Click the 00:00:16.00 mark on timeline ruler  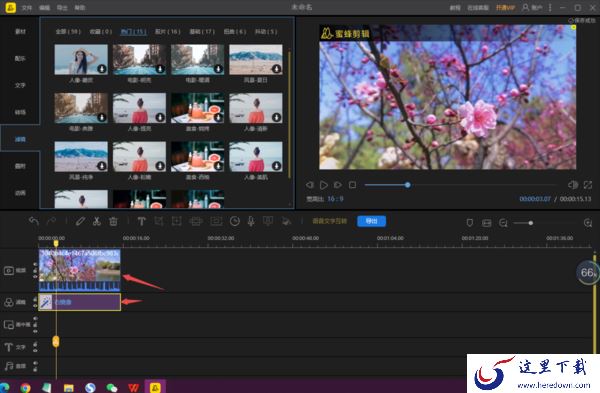tap(136, 238)
